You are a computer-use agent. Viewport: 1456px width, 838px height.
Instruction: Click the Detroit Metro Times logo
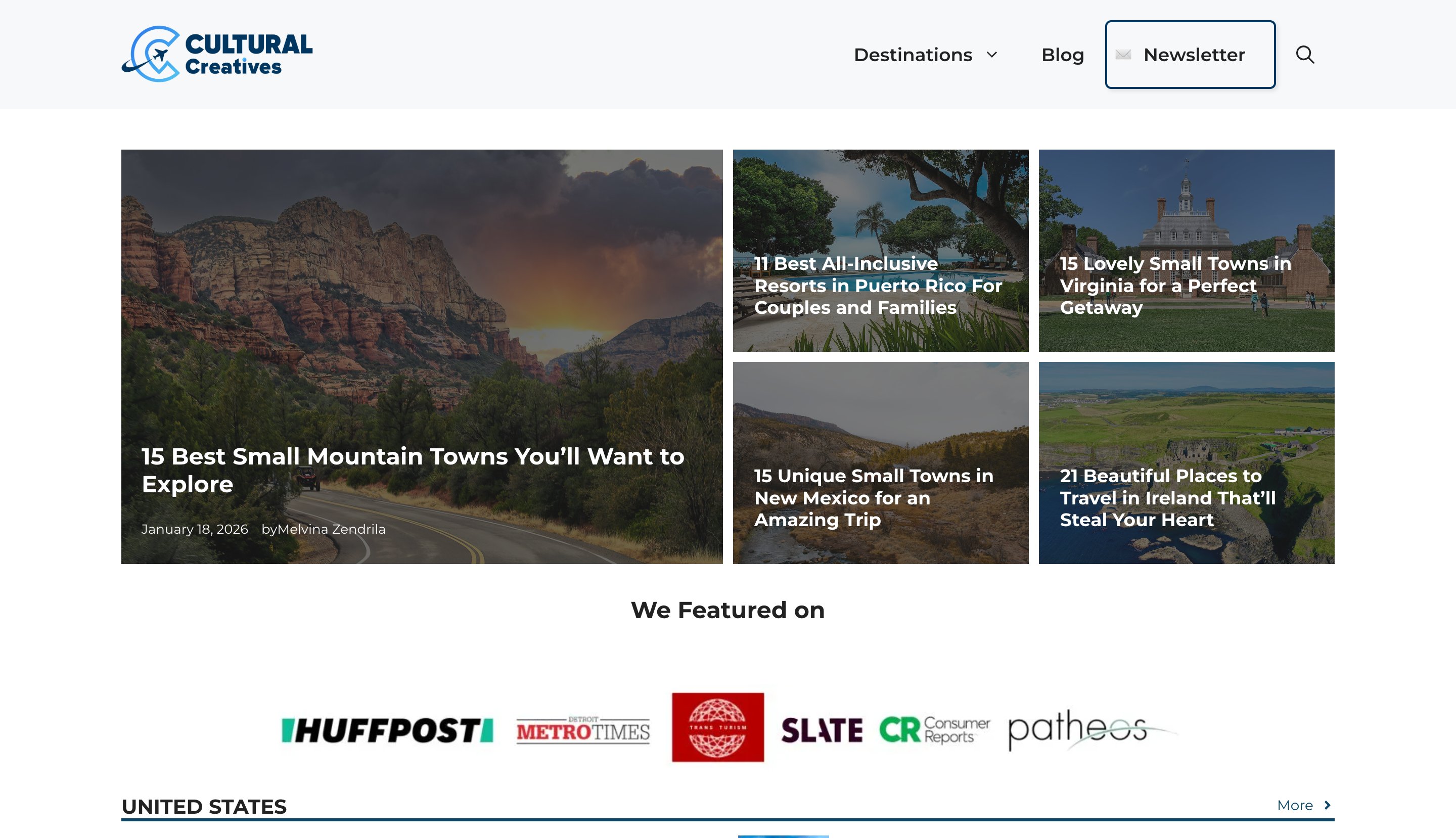click(x=582, y=730)
